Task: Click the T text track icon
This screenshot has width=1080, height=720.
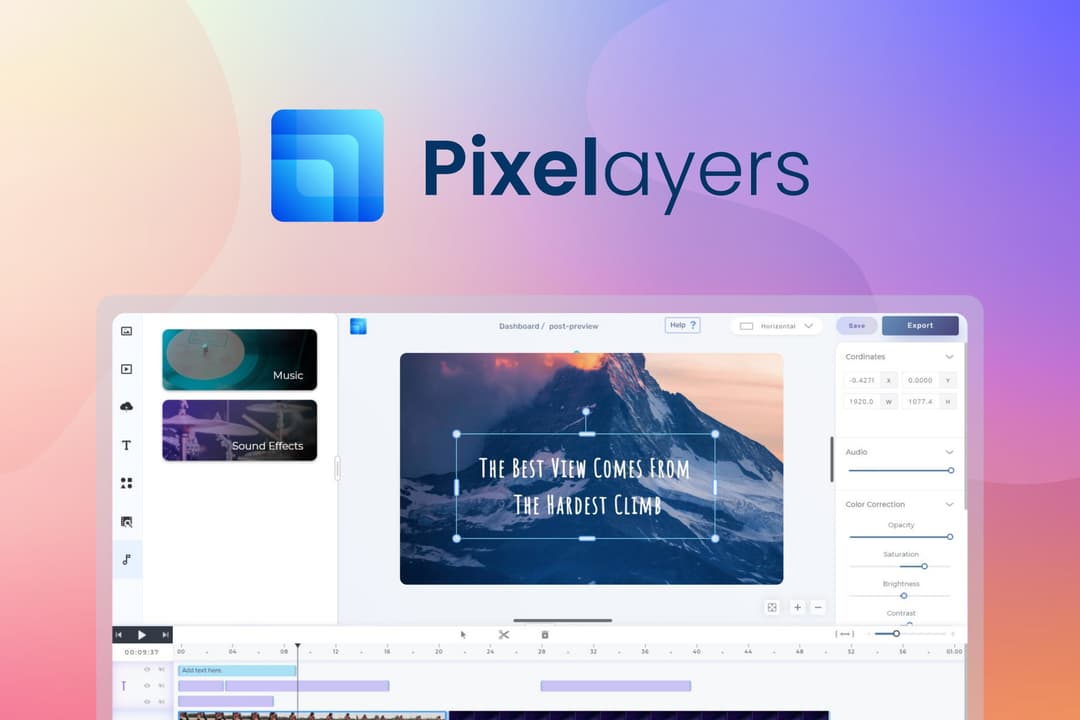Action: (124, 686)
